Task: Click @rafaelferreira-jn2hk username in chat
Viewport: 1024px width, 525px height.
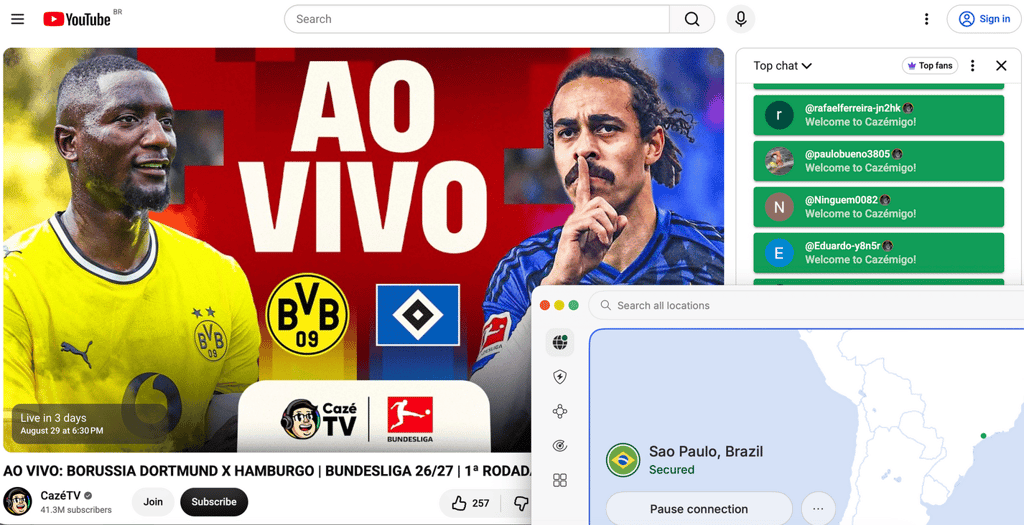Action: 853,108
